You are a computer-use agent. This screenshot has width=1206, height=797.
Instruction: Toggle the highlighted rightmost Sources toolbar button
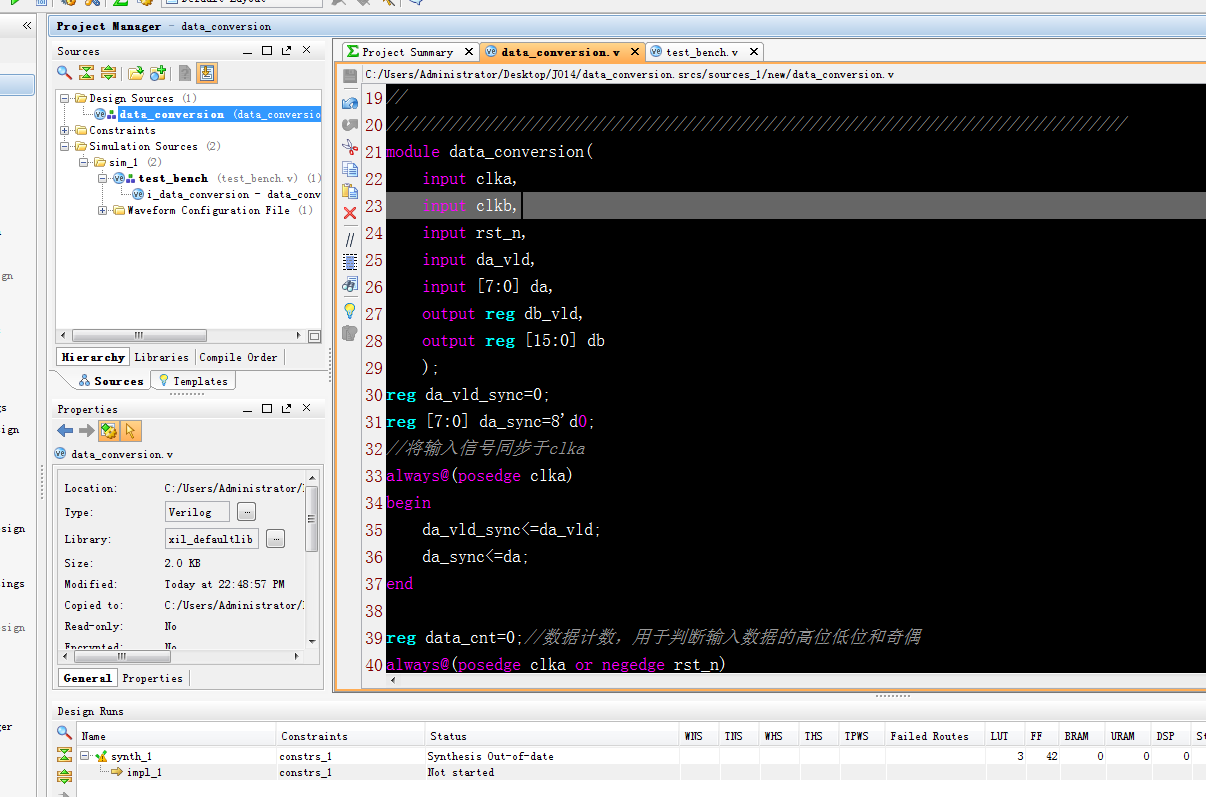pos(207,73)
